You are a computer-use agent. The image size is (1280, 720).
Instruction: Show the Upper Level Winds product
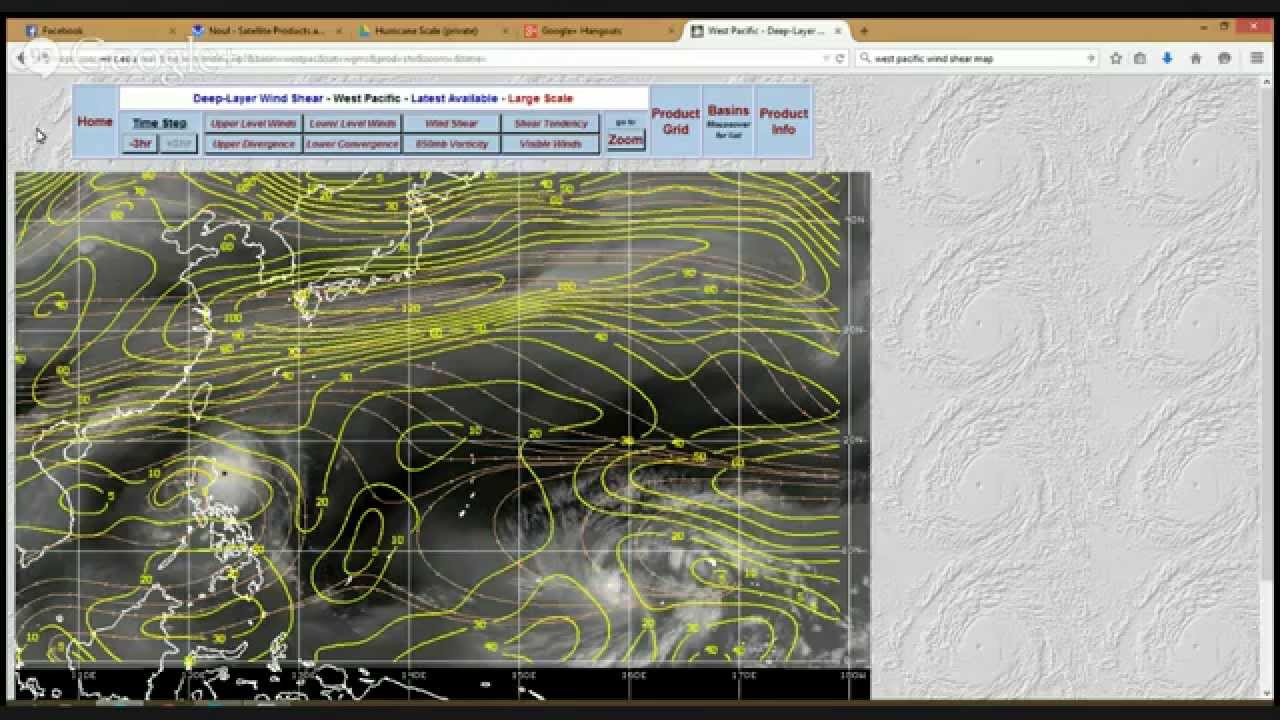click(x=254, y=124)
